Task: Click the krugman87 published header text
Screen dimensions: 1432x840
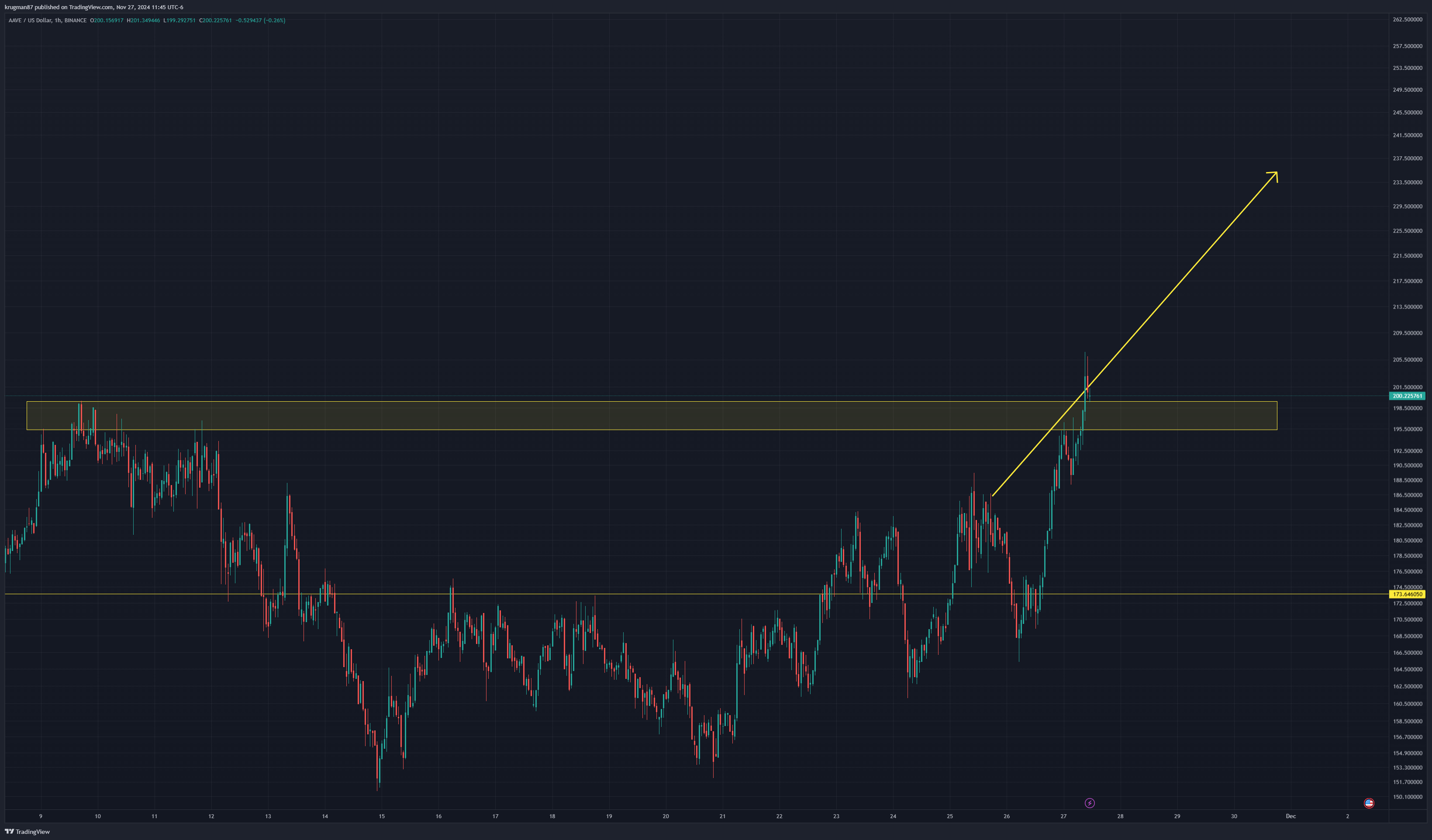Action: click(x=94, y=7)
